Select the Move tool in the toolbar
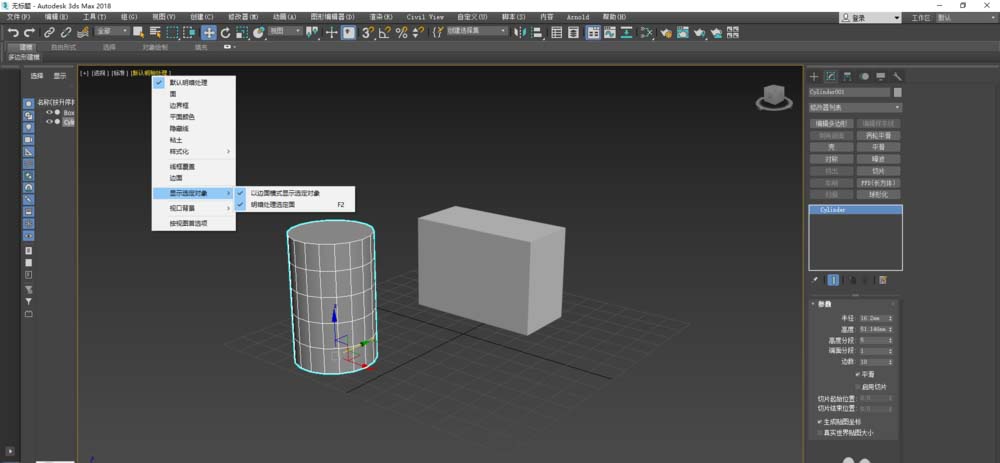The height and width of the screenshot is (463, 1000). (x=209, y=33)
